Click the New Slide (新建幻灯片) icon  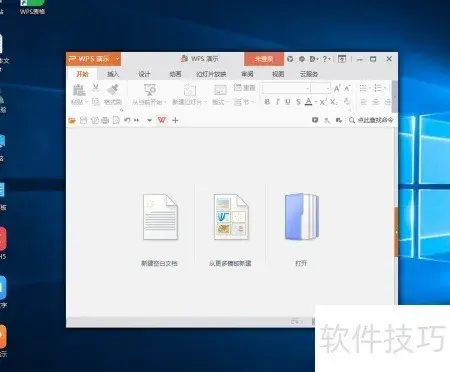(190, 90)
